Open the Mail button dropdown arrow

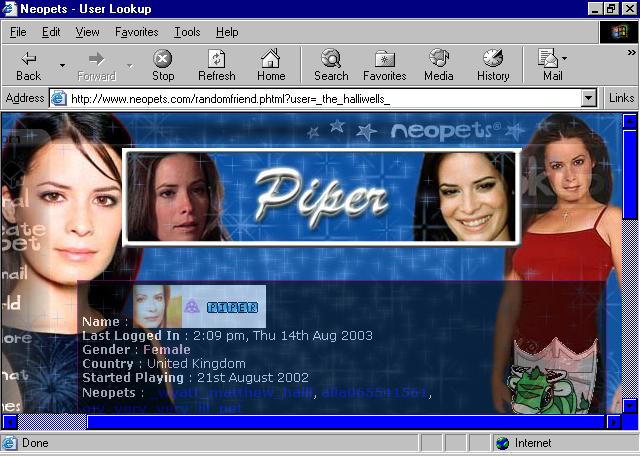[565, 58]
